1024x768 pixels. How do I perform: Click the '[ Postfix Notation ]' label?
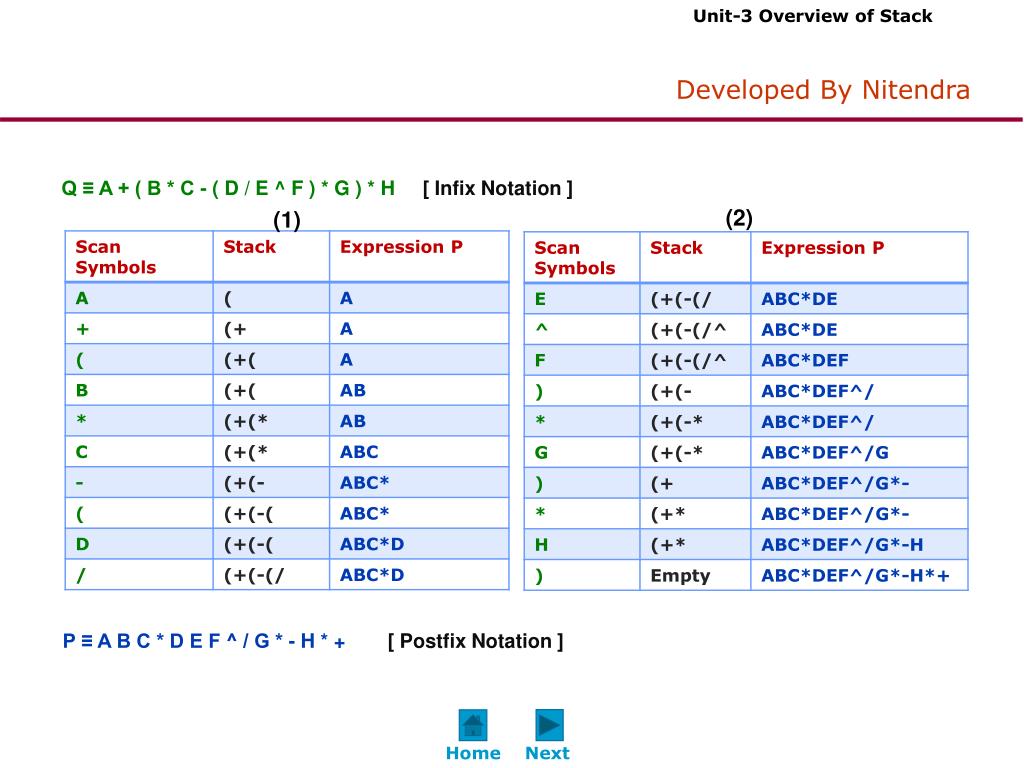pyautogui.click(x=475, y=641)
